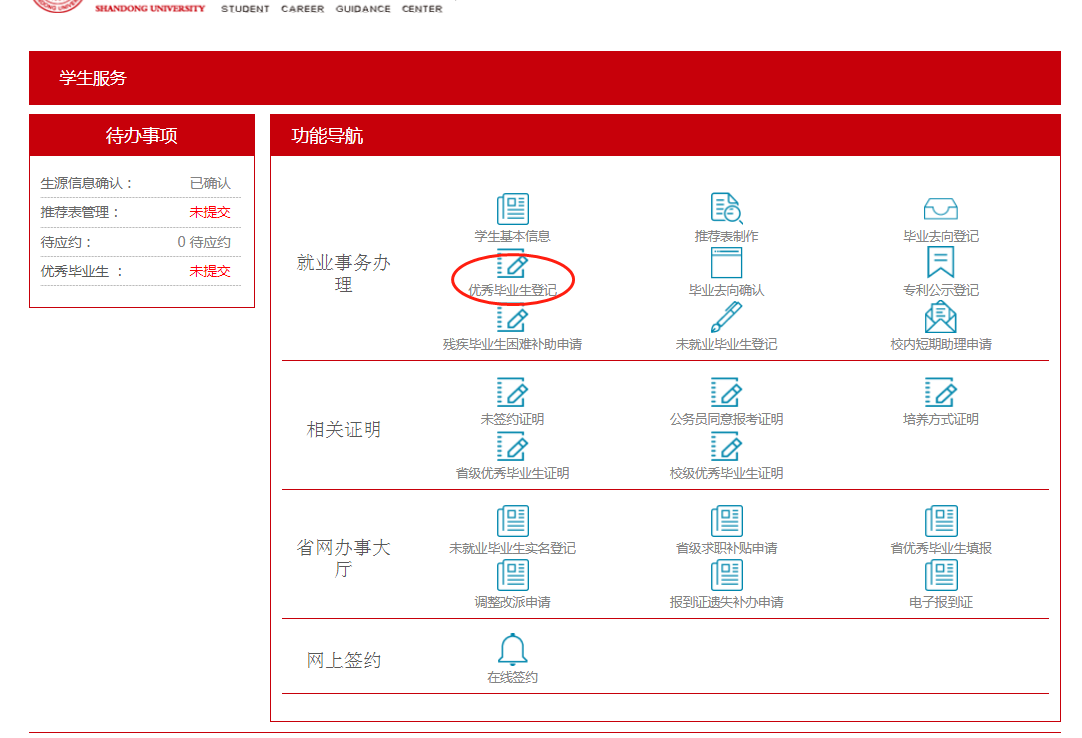Select the circled 优秀毕业生登记 icon
The width and height of the screenshot is (1082, 738).
(512, 266)
